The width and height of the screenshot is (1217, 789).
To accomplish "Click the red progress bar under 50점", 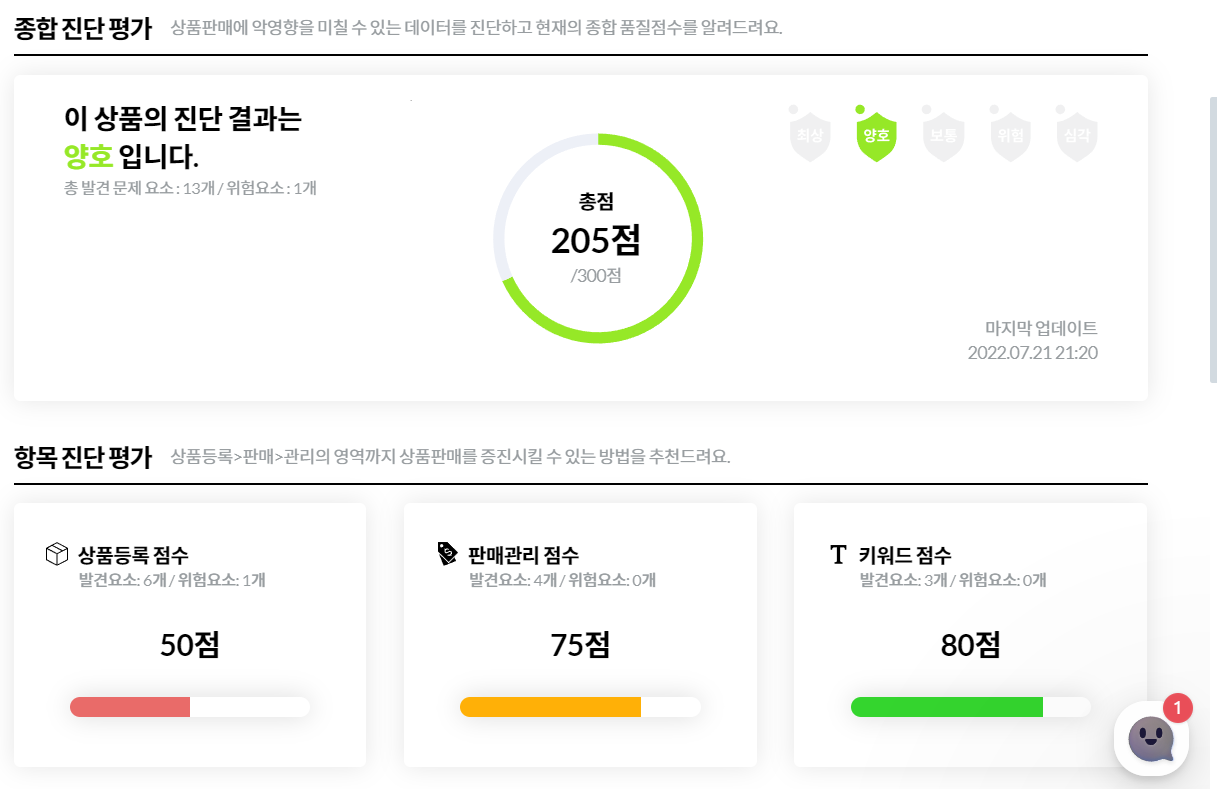I will pyautogui.click(x=130, y=706).
